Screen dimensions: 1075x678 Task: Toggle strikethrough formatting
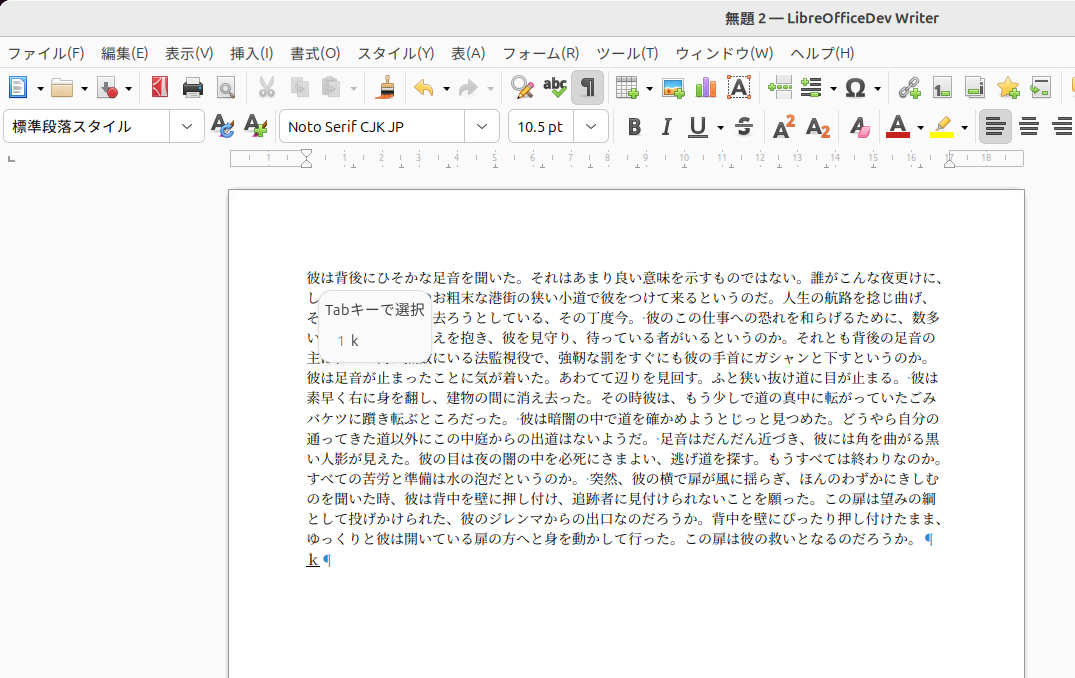(x=744, y=126)
